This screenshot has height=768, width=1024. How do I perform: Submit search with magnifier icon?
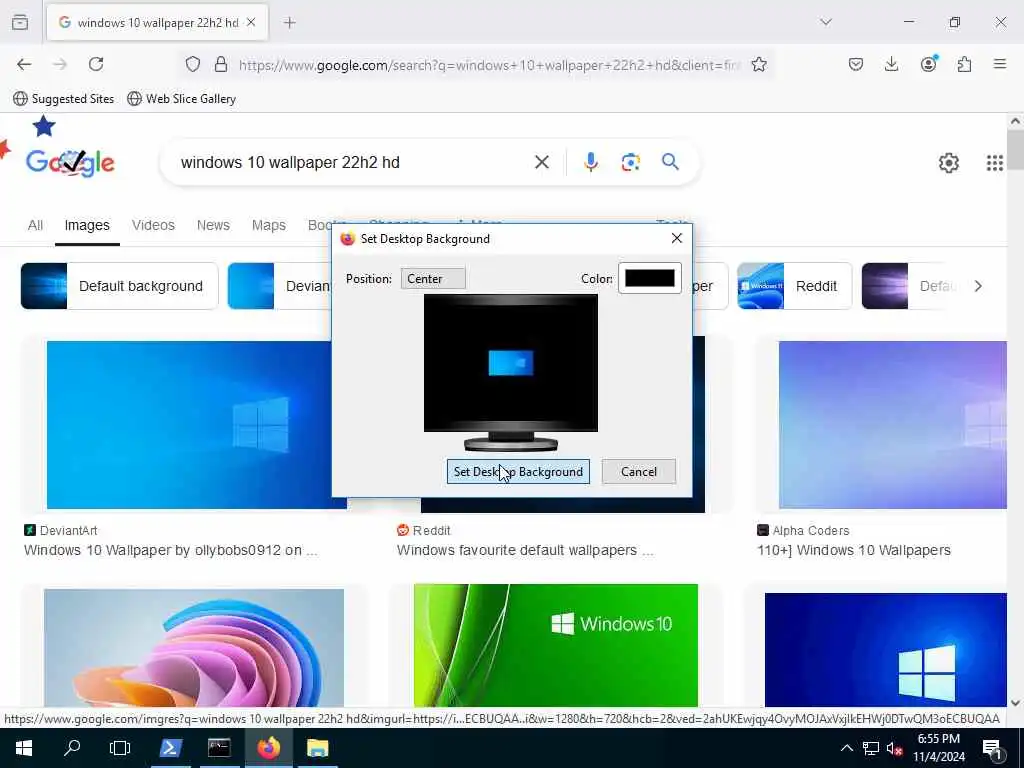coord(670,162)
